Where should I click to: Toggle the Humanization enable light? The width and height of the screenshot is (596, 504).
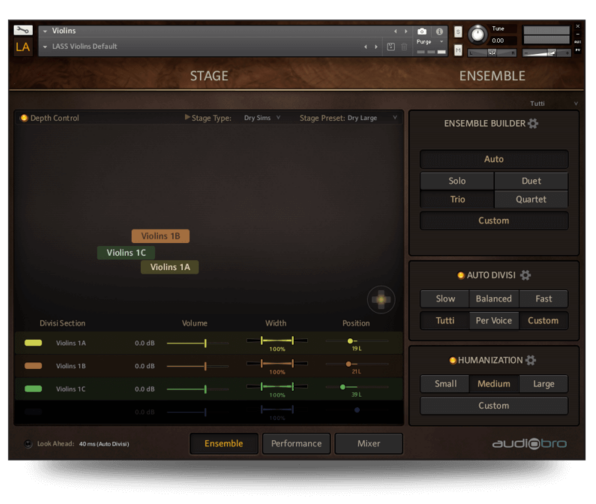(452, 360)
